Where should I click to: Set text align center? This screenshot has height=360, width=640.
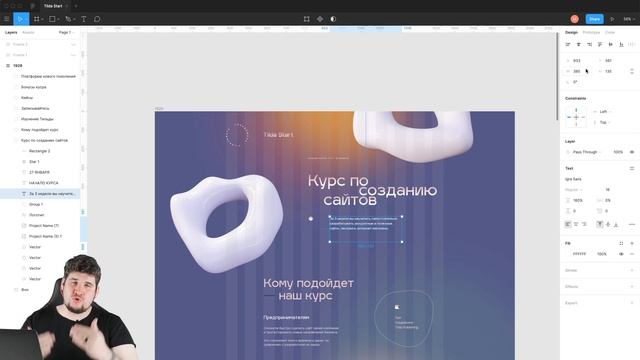[576, 224]
